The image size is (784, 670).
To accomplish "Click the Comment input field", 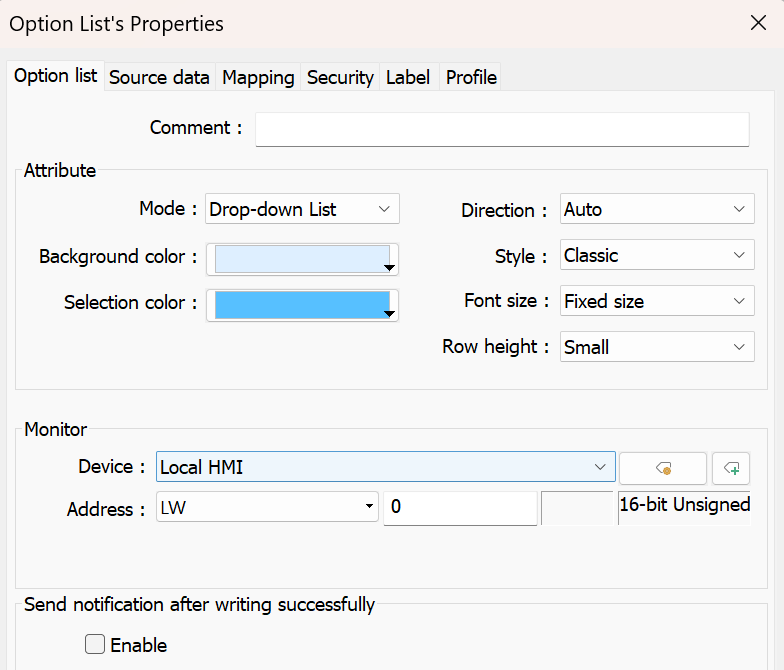I will click(x=502, y=129).
